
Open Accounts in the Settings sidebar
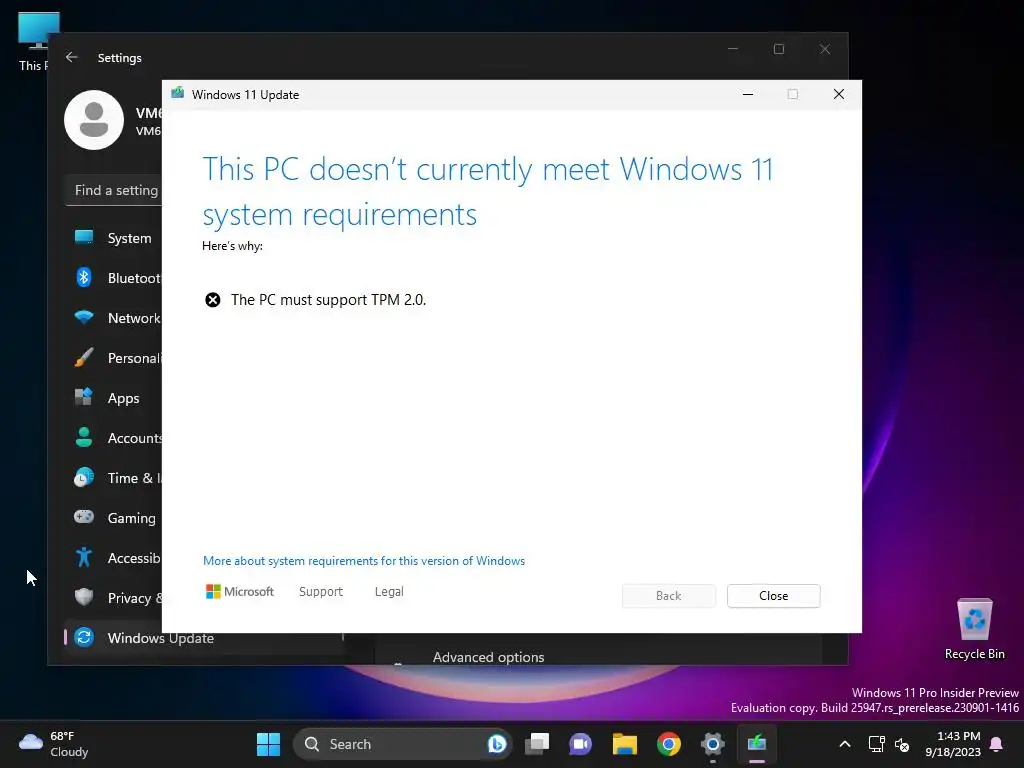pos(112,438)
